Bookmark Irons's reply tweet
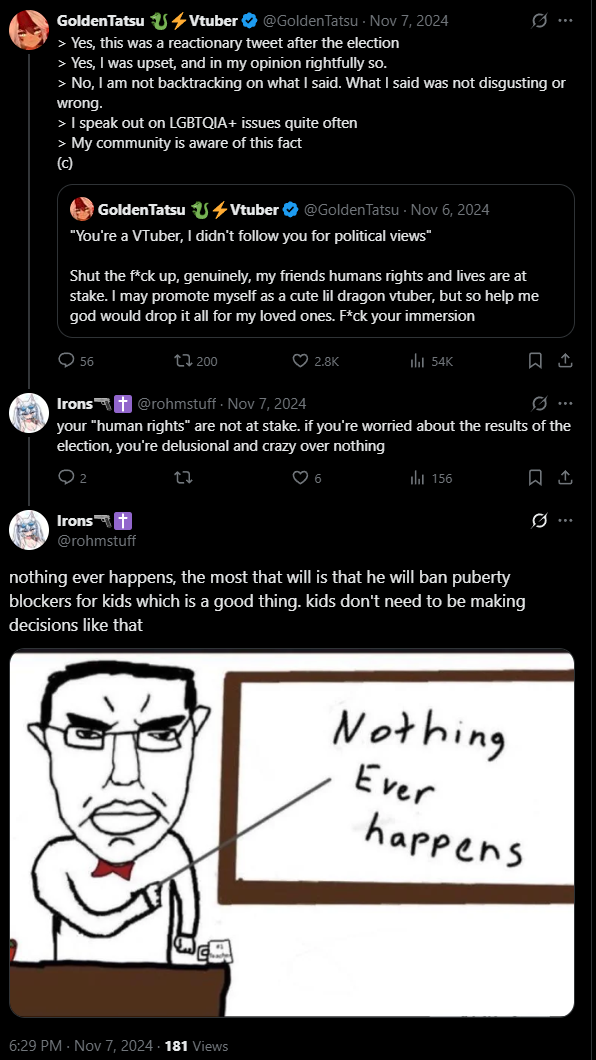This screenshot has height=1060, width=596. [535, 478]
